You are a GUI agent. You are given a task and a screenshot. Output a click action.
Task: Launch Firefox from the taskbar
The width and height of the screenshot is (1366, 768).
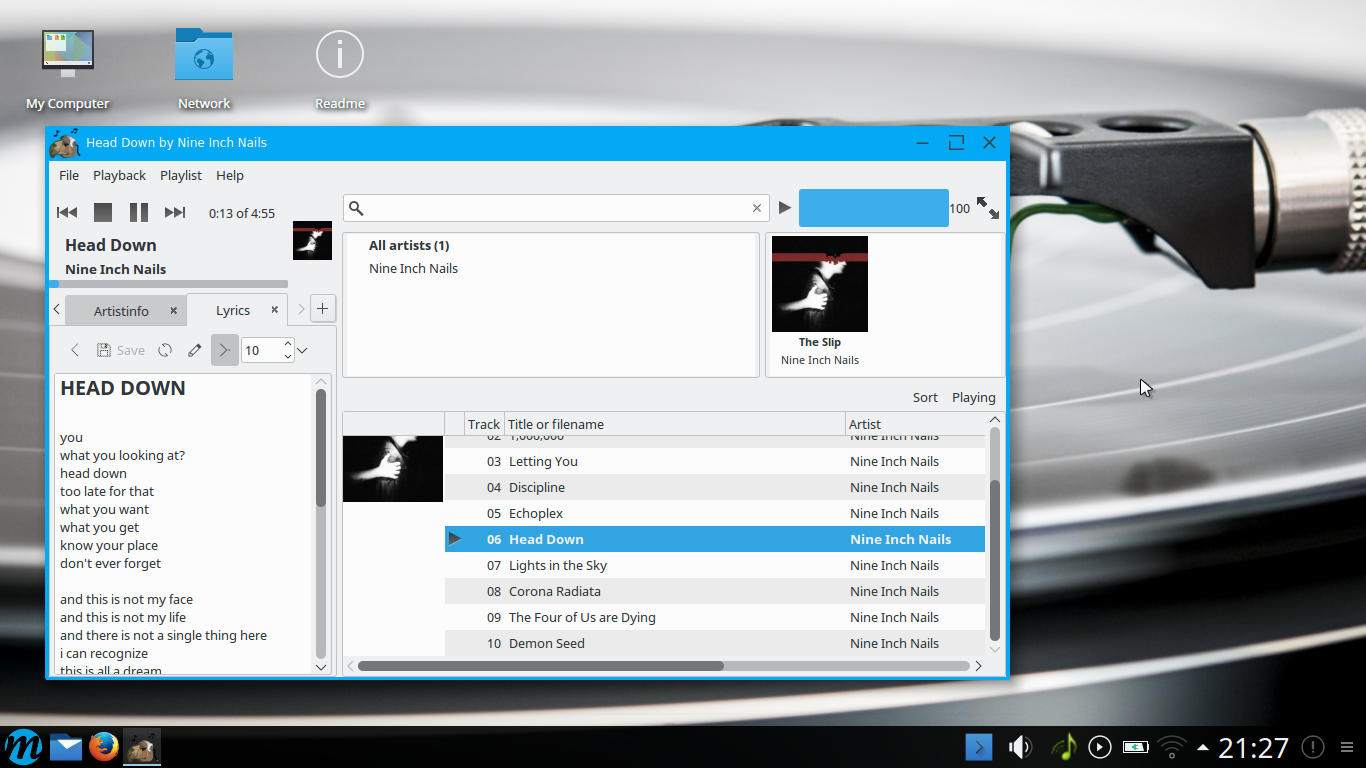tap(103, 747)
